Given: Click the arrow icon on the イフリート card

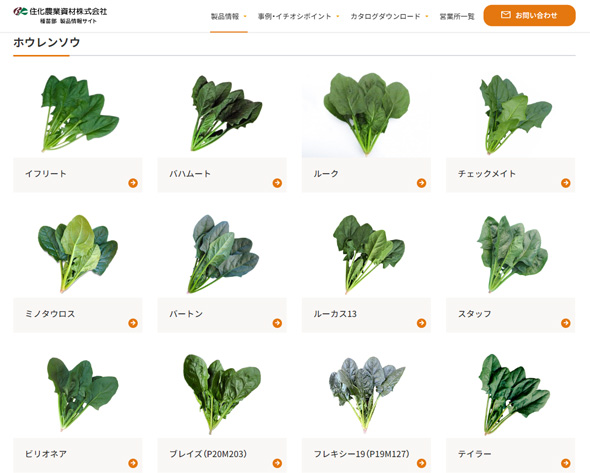Looking at the screenshot, I should pyautogui.click(x=133, y=183).
